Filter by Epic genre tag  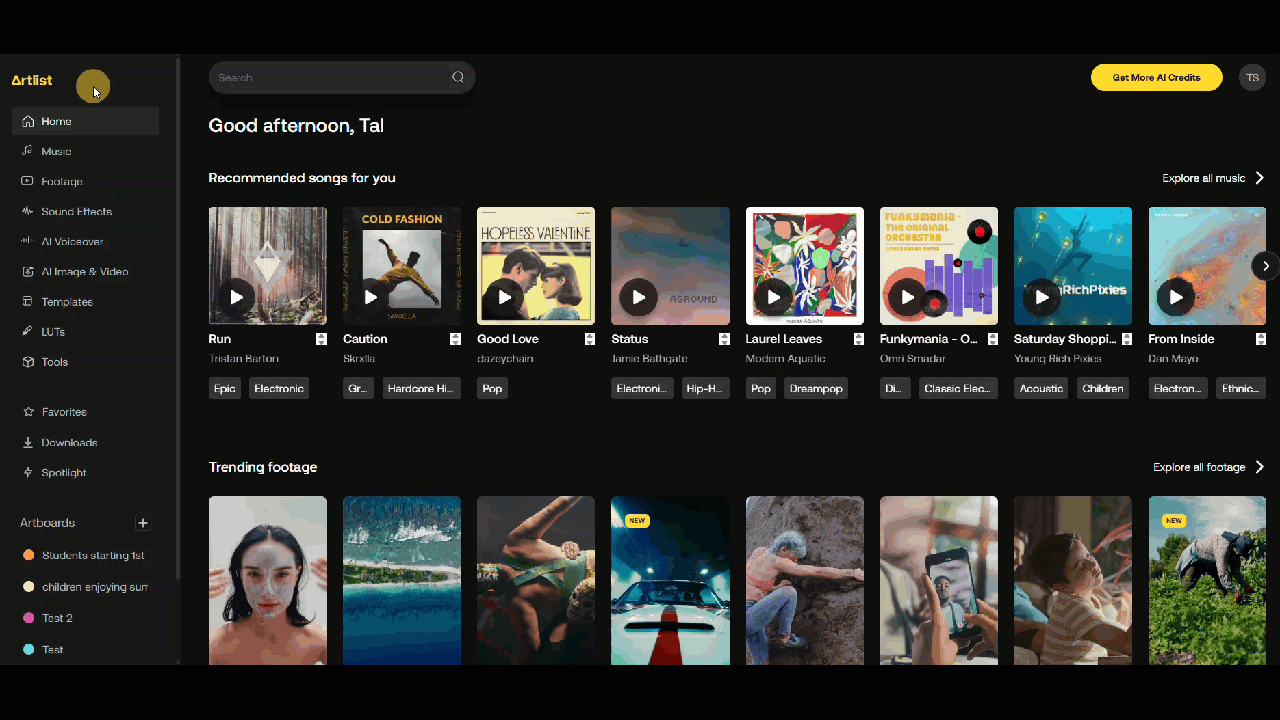point(225,388)
